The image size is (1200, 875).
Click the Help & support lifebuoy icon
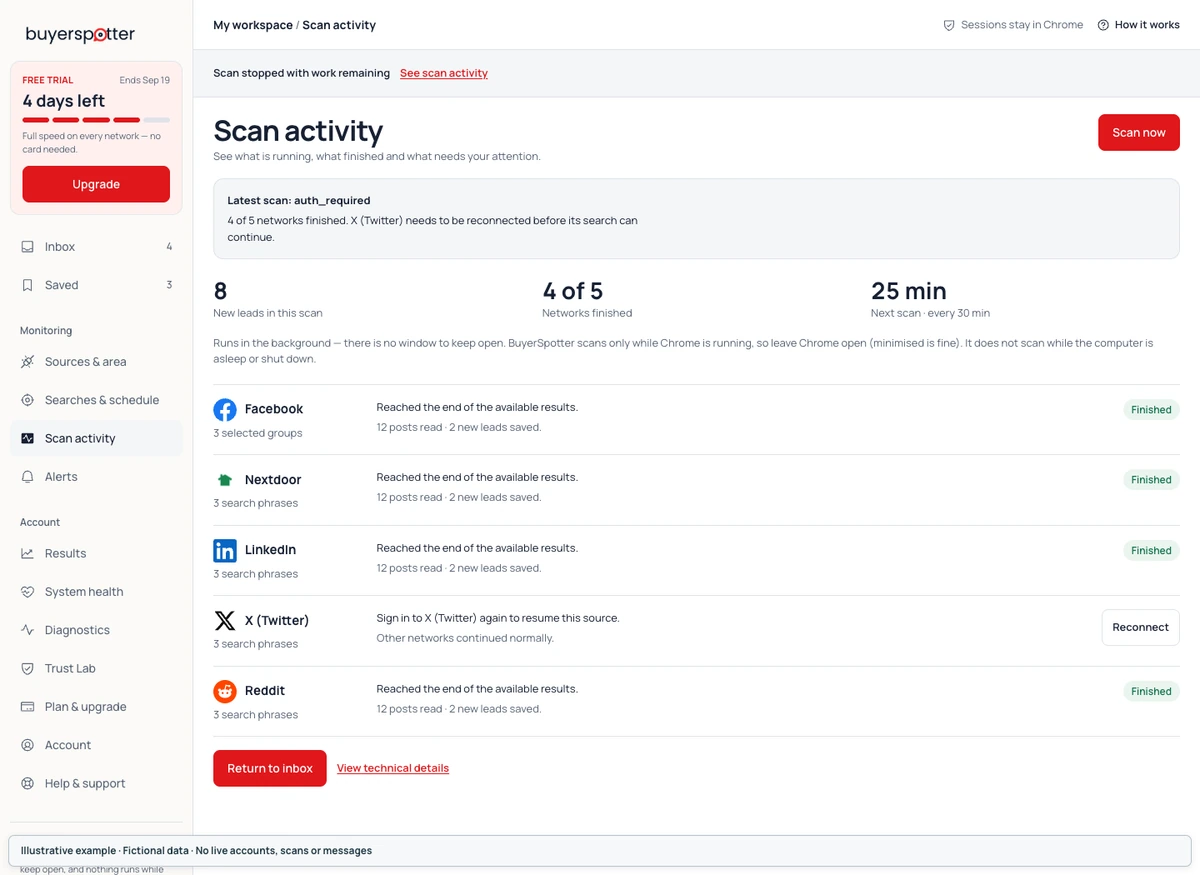tap(28, 784)
